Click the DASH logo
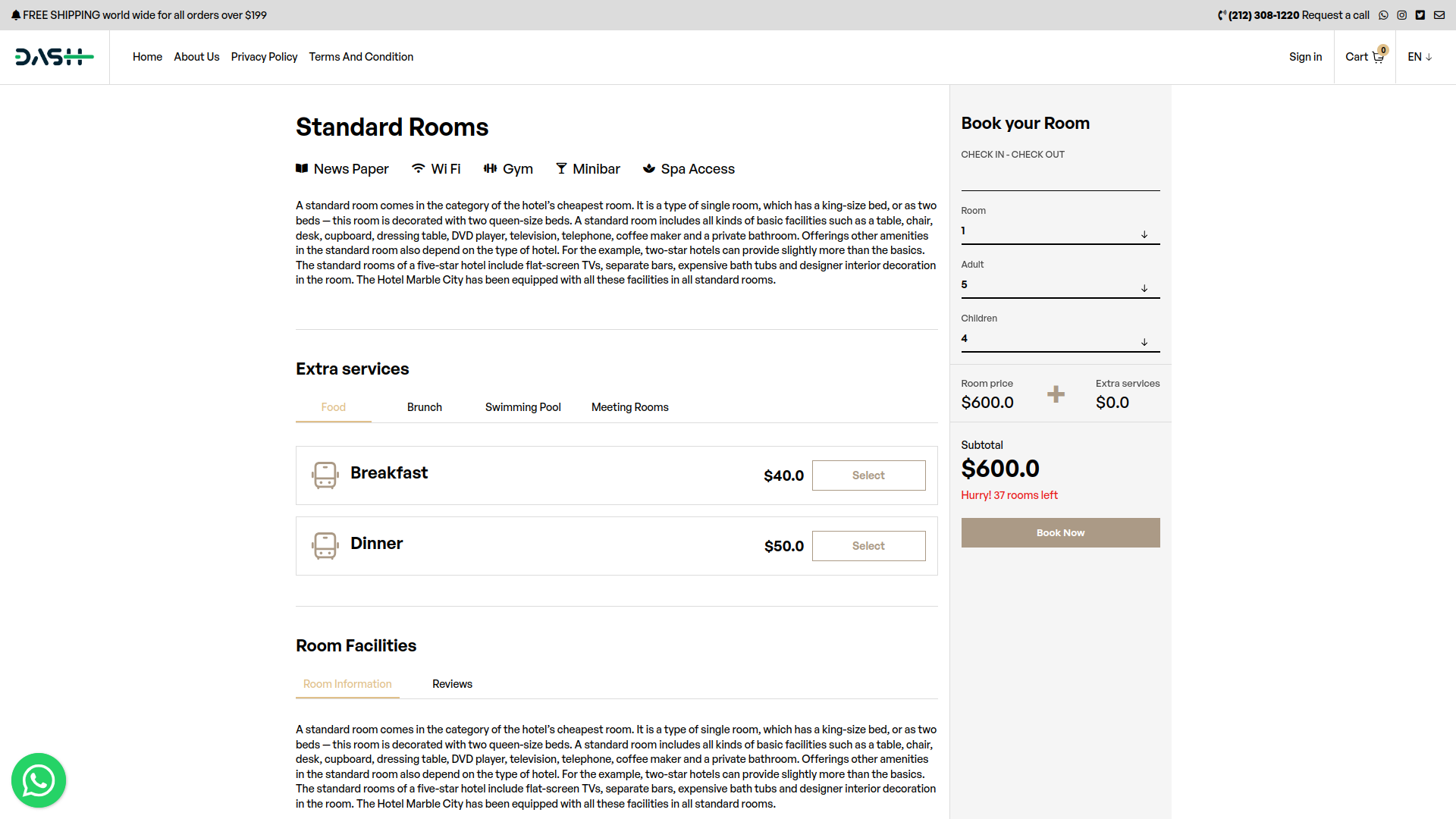The width and height of the screenshot is (1456, 819). click(x=54, y=57)
